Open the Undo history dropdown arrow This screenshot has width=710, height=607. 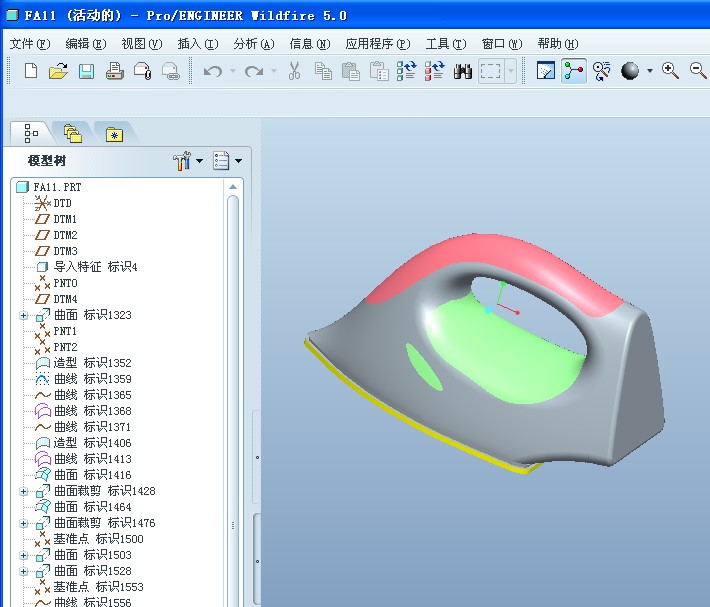(233, 71)
